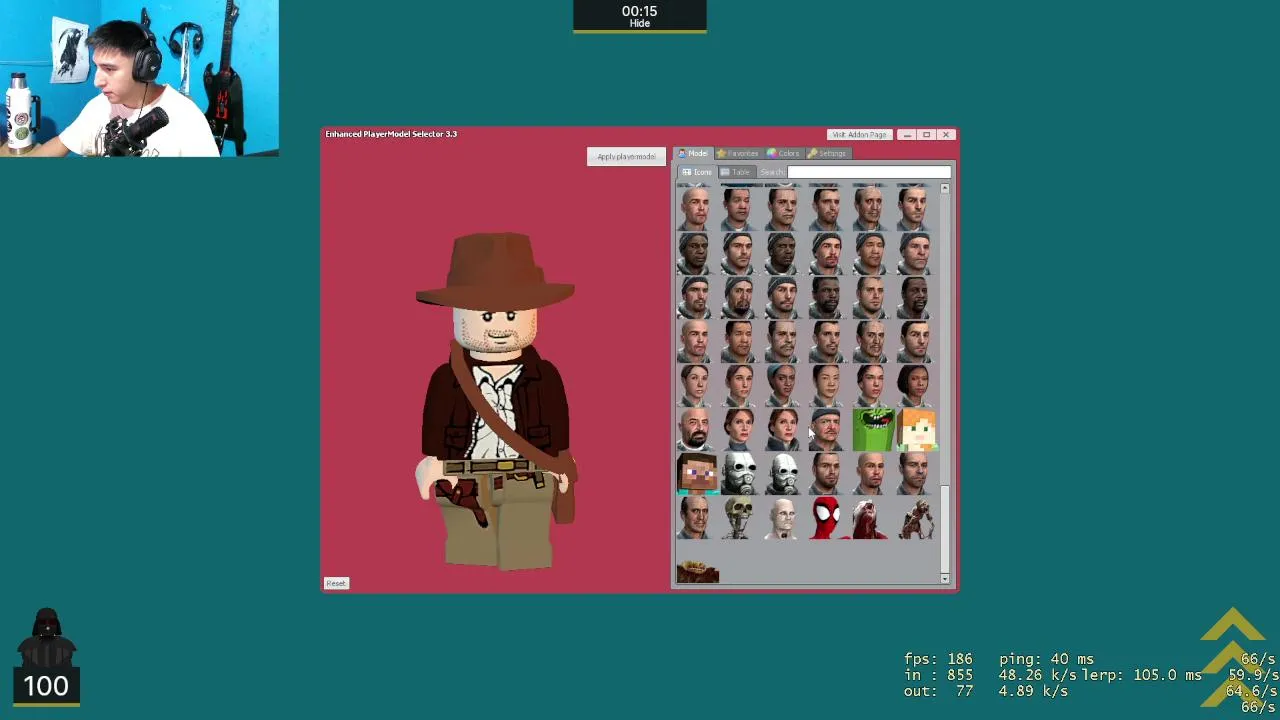The height and width of the screenshot is (720, 1280).
Task: Click Apply playermodel button
Action: tap(626, 157)
